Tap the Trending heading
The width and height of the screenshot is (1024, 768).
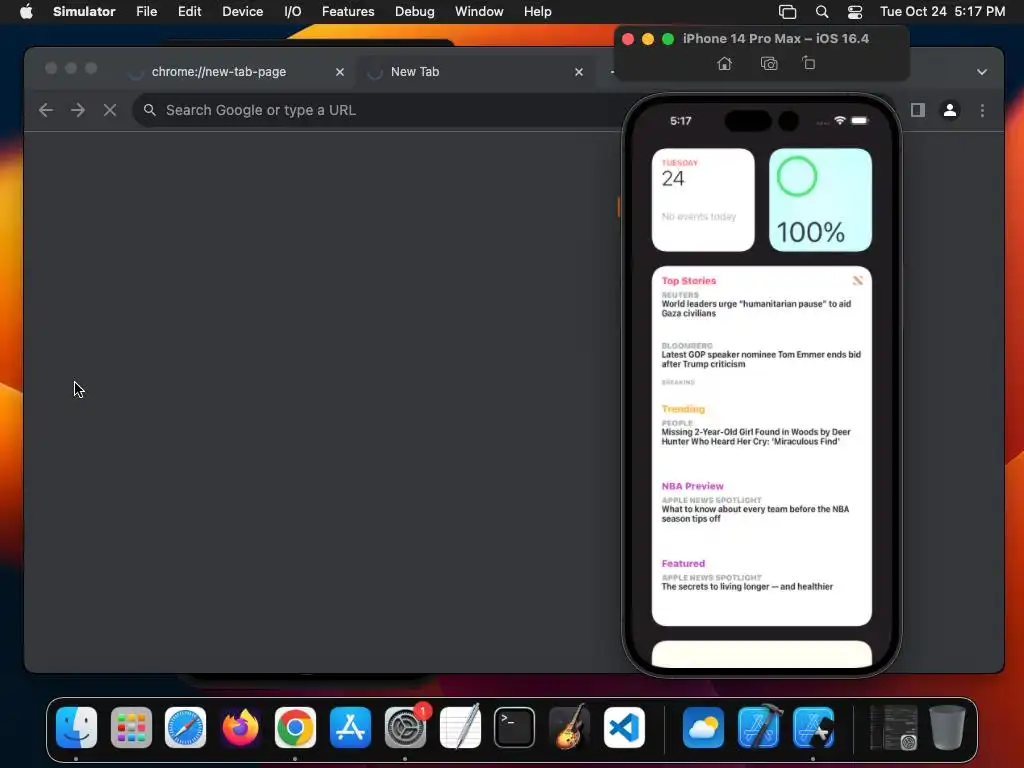[x=683, y=409]
